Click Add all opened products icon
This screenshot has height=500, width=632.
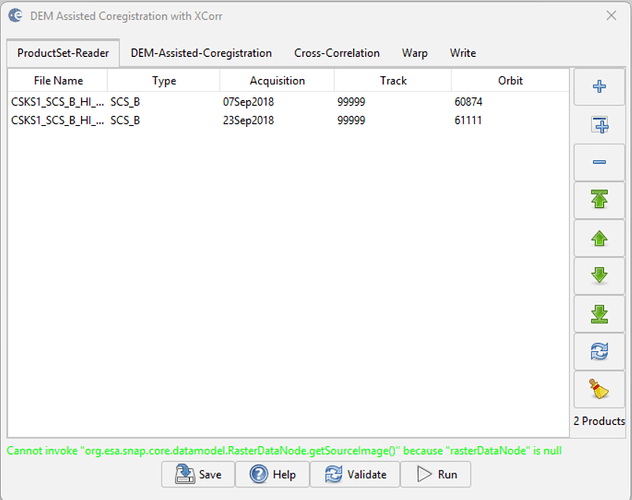click(600, 125)
